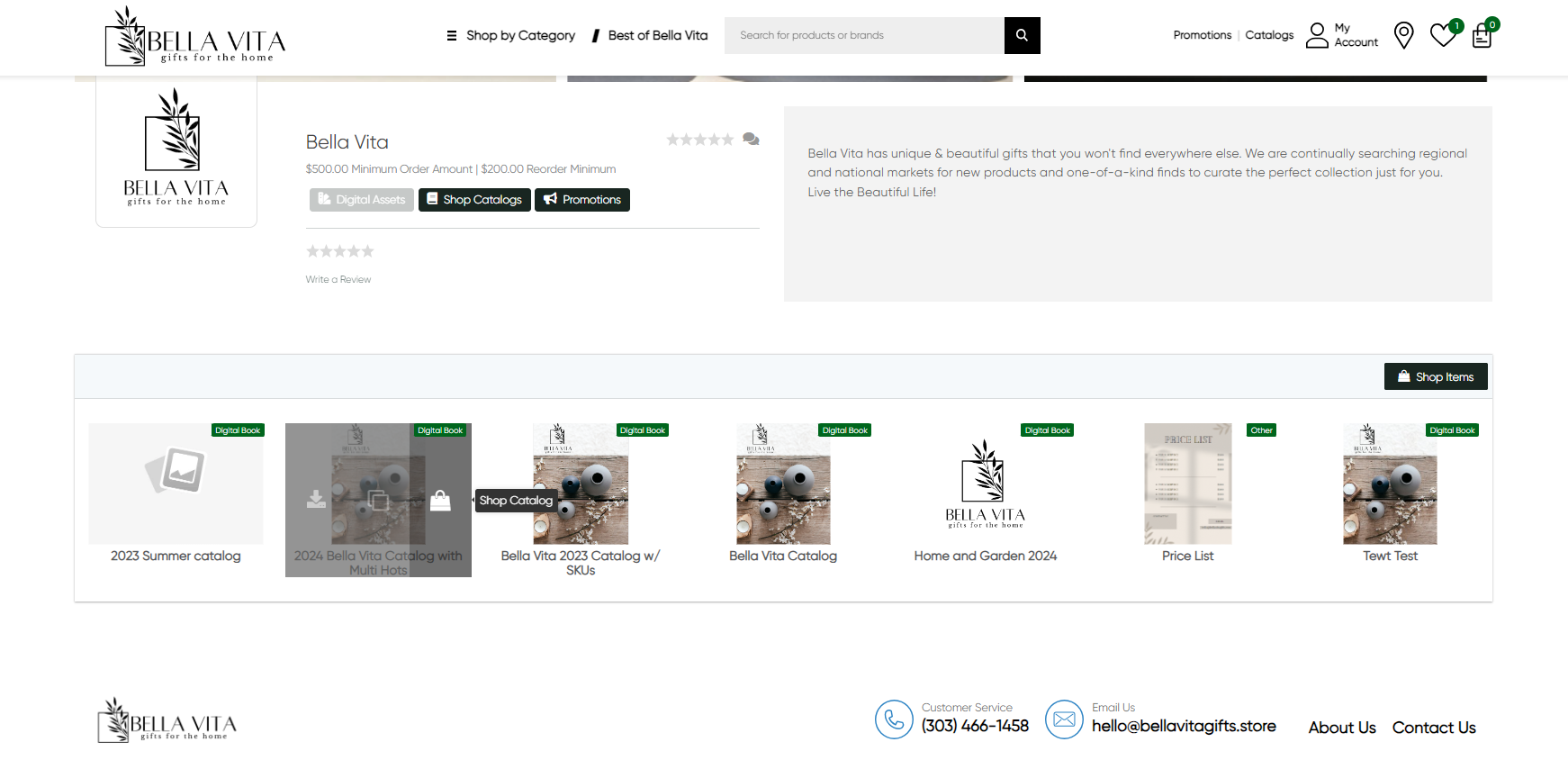Click the vendor Promotions button
The height and width of the screenshot is (769, 1568).
point(582,200)
